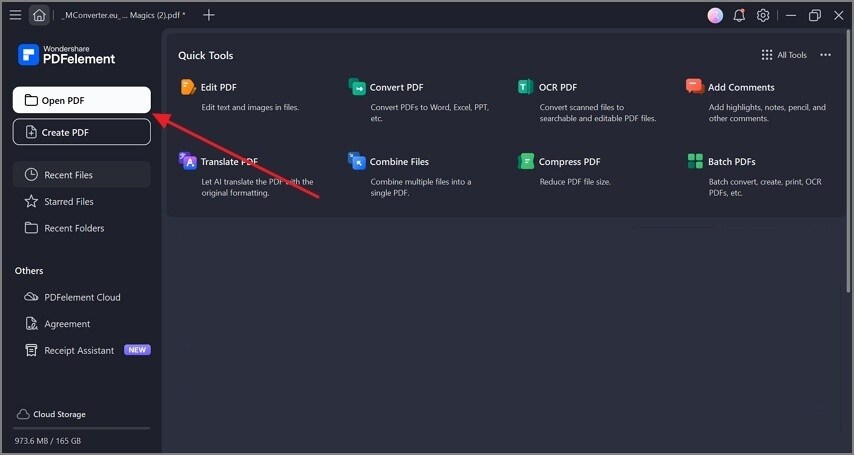This screenshot has height=455, width=854.
Task: Check the notifications bell
Action: [739, 15]
